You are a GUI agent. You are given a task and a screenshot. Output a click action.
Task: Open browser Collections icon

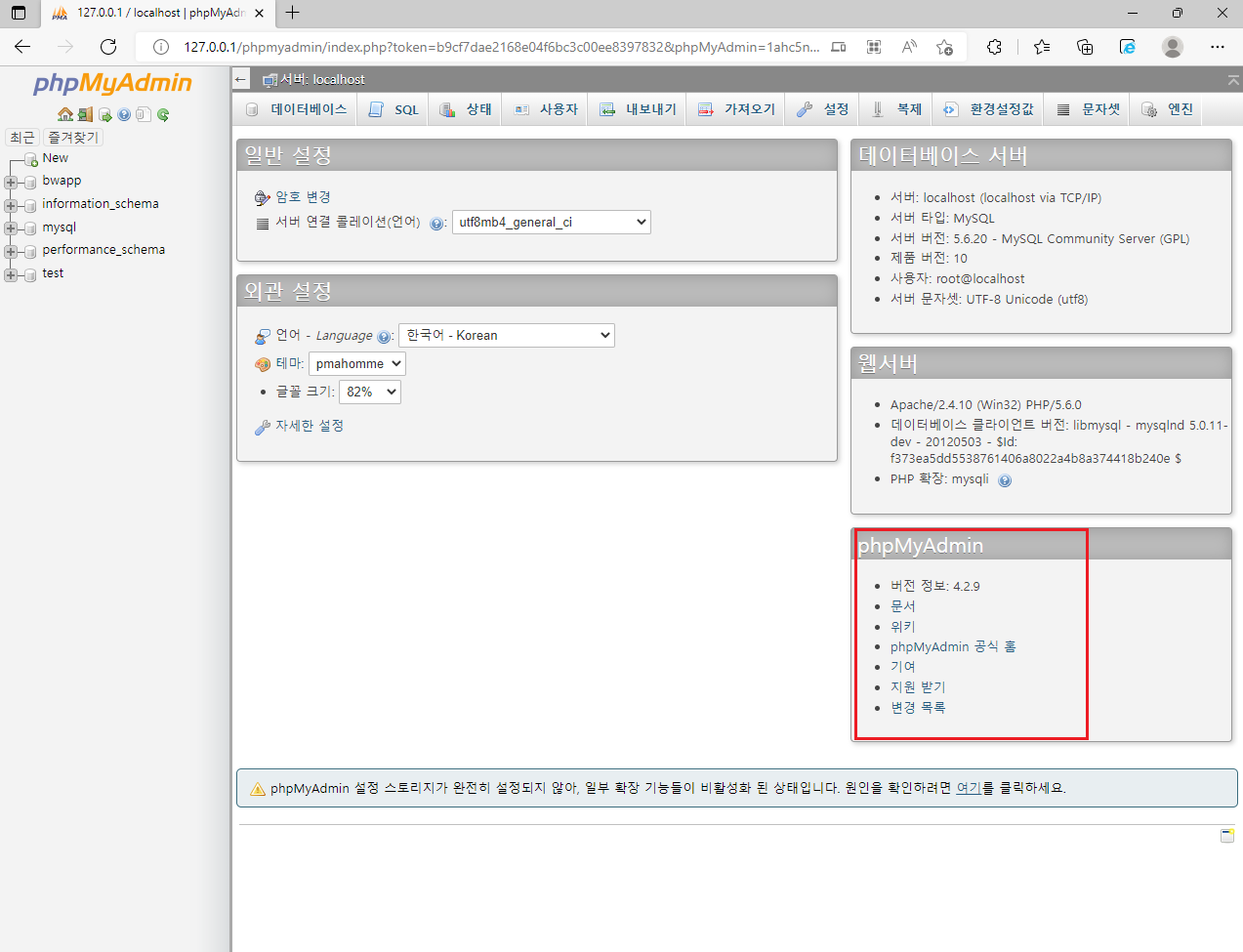point(1085,47)
